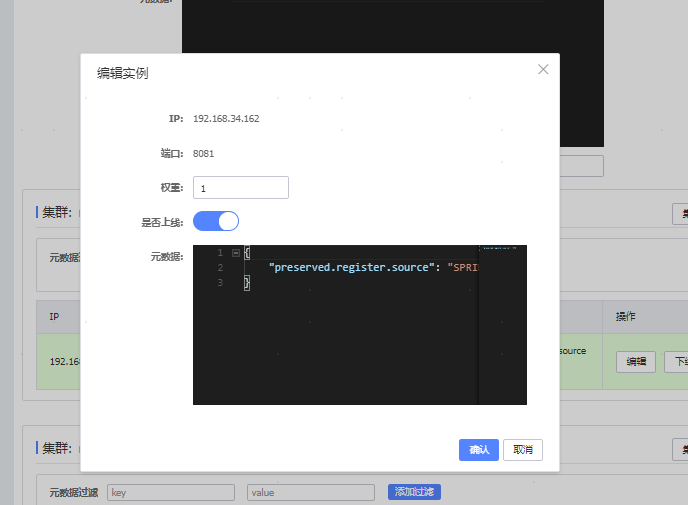Click the preserved.register.source key in the editor
Screen dimensions: 688x505
click(x=356, y=268)
